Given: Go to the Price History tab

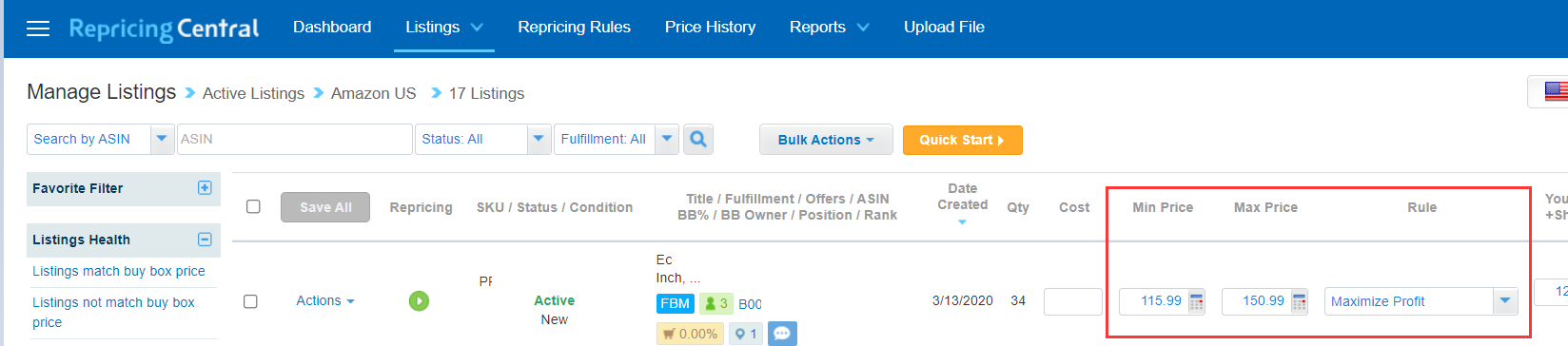Looking at the screenshot, I should coord(710,27).
